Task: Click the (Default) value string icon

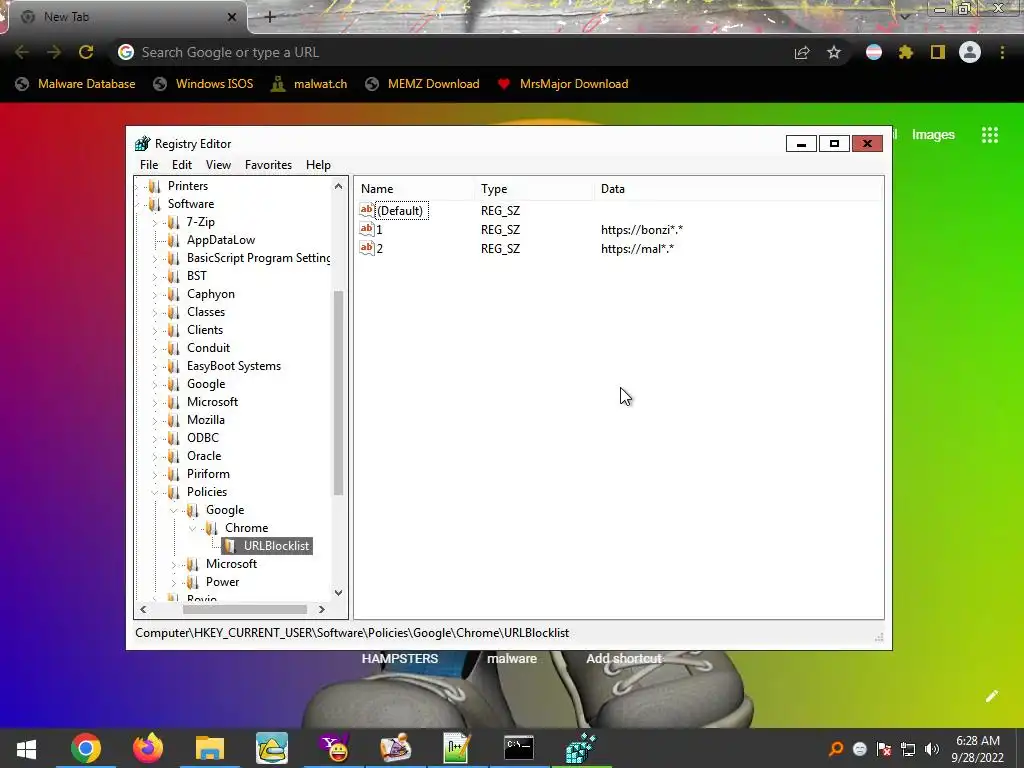Action: [367, 210]
